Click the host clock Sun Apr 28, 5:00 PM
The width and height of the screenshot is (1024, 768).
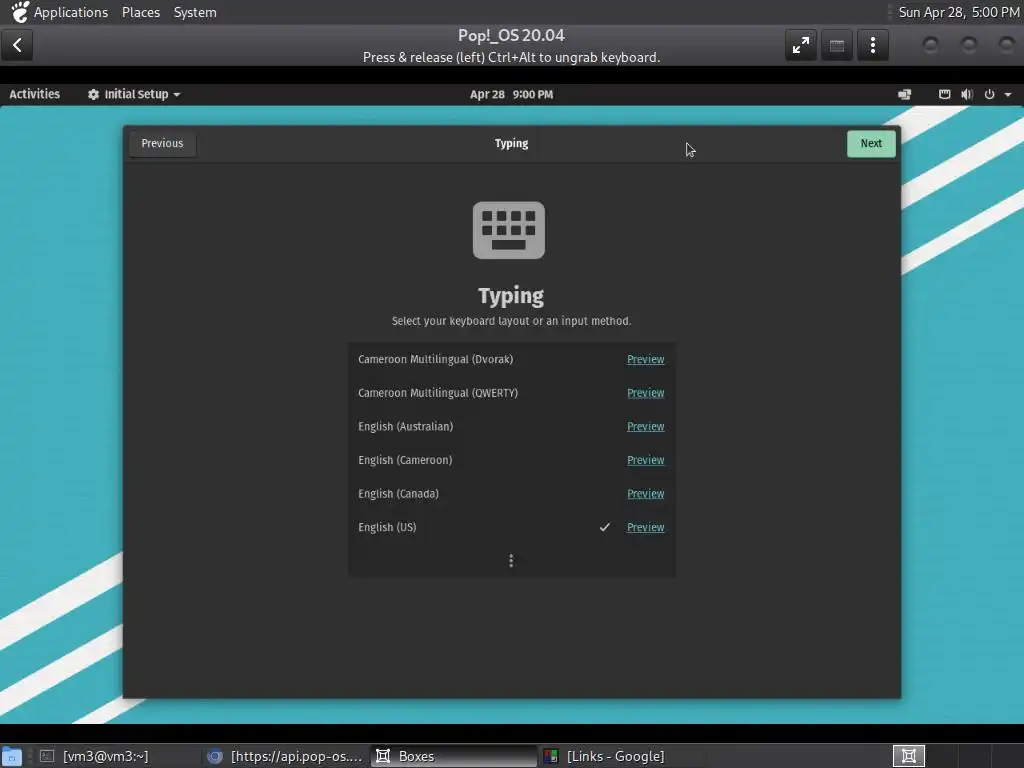(x=959, y=12)
